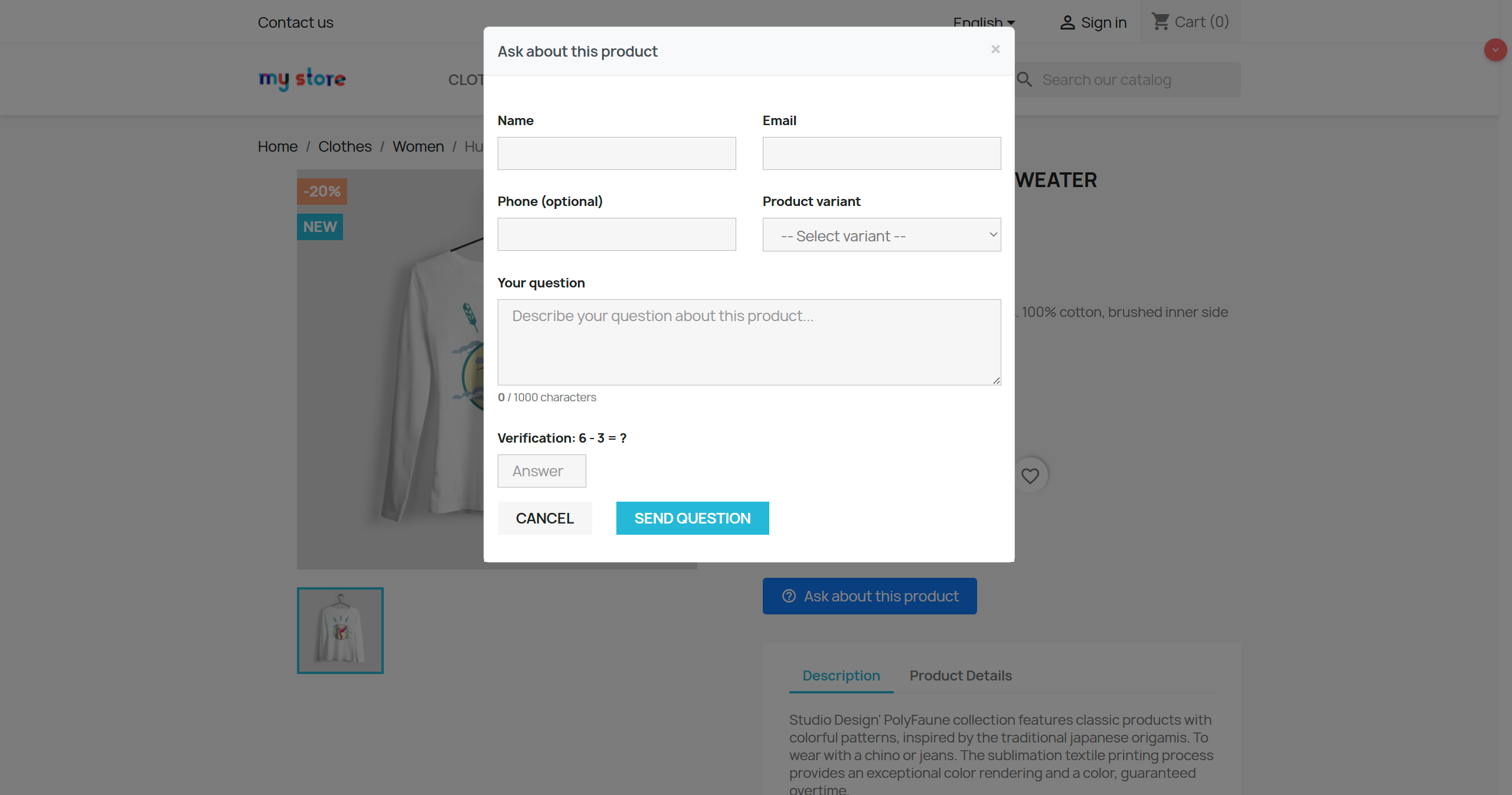The width and height of the screenshot is (1512, 795).
Task: Toggle the wishlist heart icon
Action: point(1030,475)
